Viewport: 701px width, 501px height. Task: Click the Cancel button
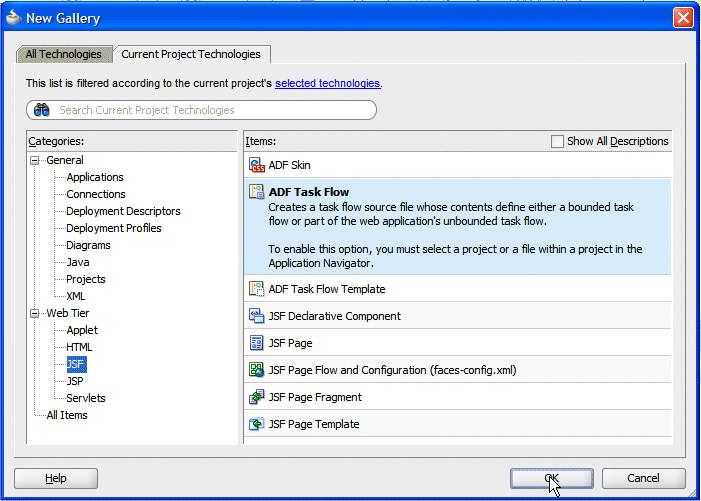point(643,478)
